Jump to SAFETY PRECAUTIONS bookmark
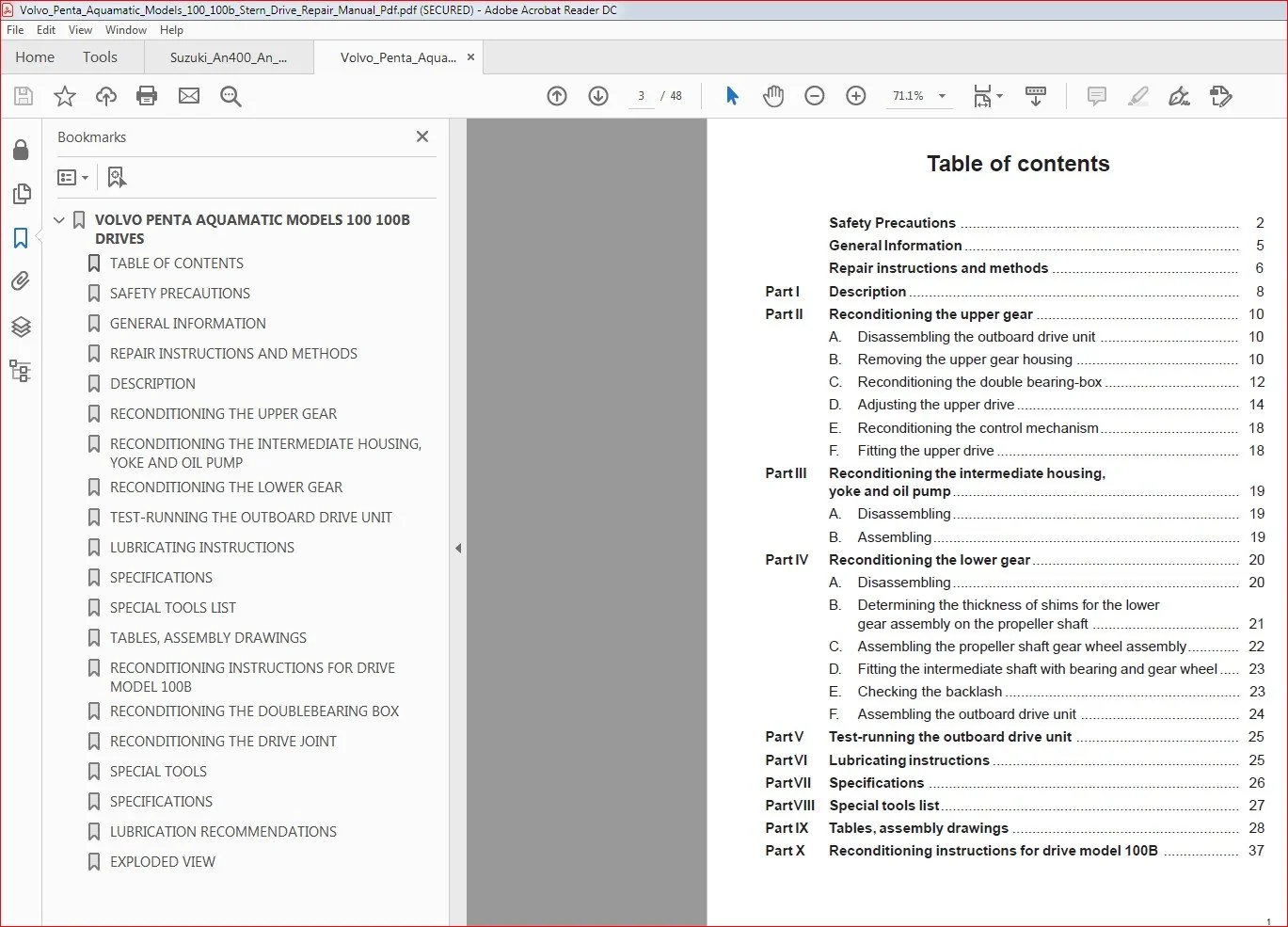 click(180, 294)
